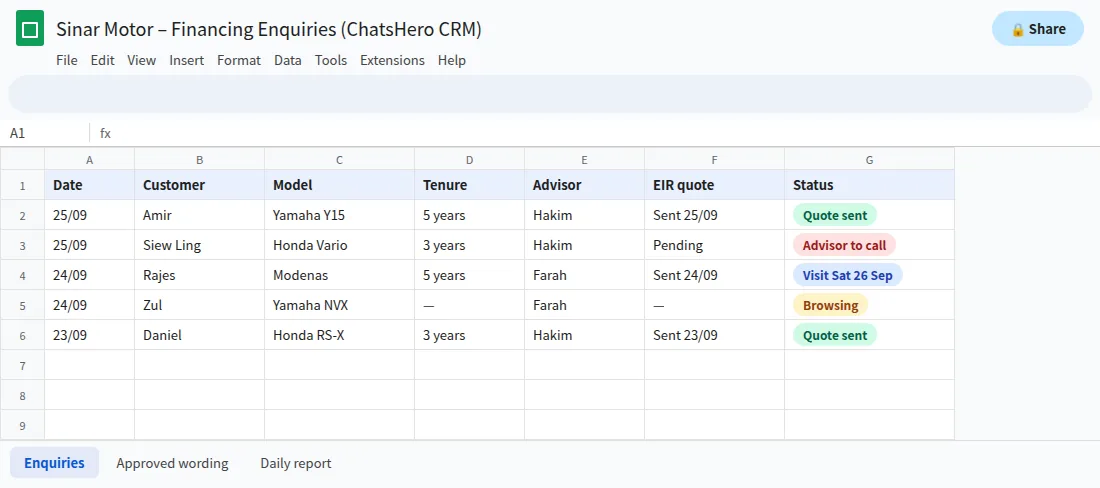Open the Data menu
The width and height of the screenshot is (1100, 488).
point(288,60)
